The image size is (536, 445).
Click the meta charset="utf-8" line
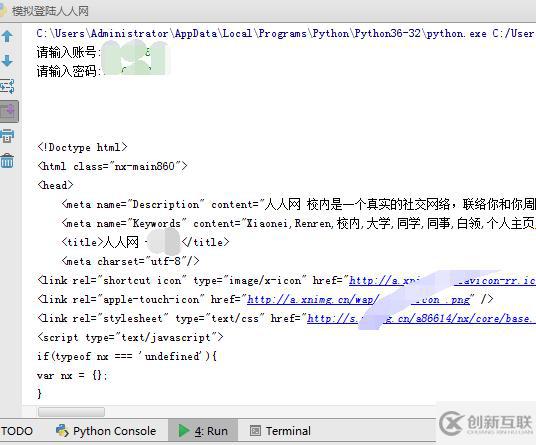coord(130,261)
